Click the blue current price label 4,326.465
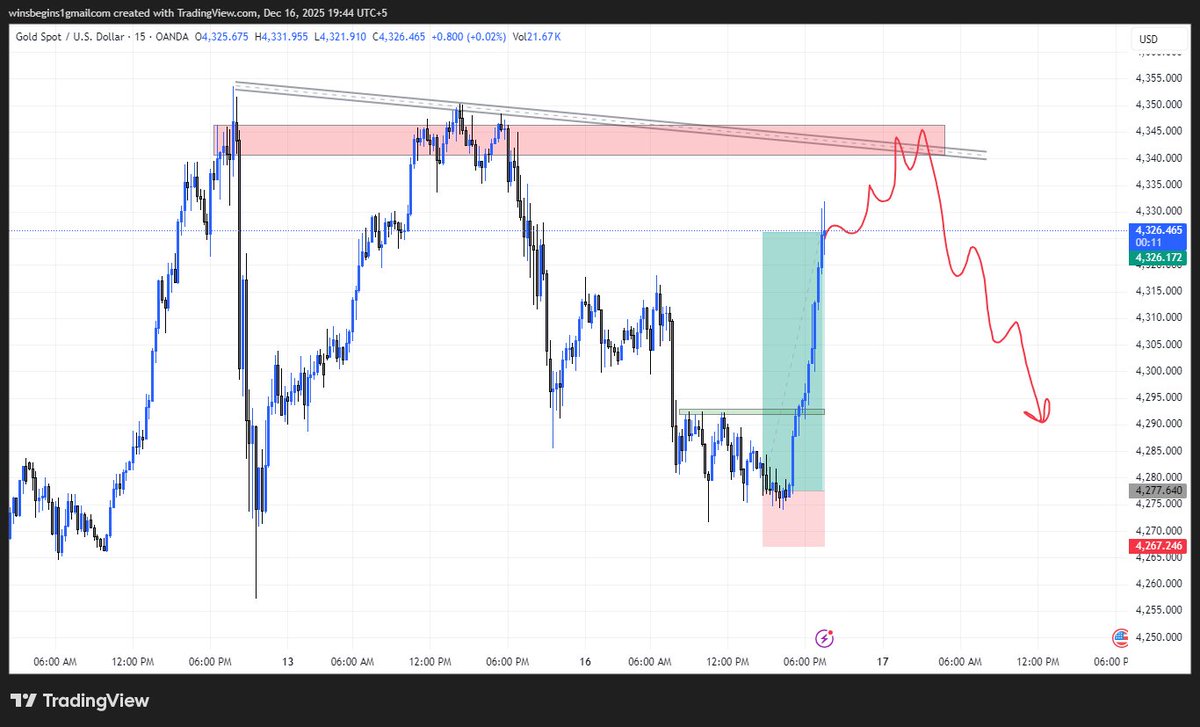 click(x=1157, y=230)
